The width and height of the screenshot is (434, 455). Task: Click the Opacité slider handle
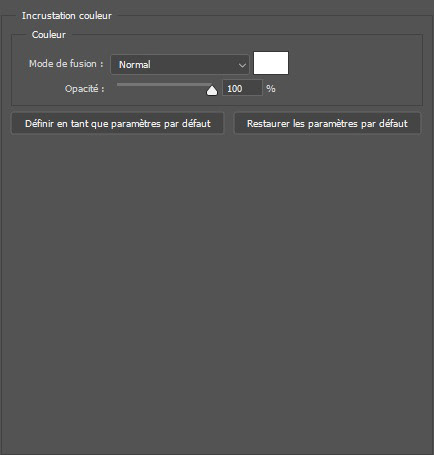(212, 90)
